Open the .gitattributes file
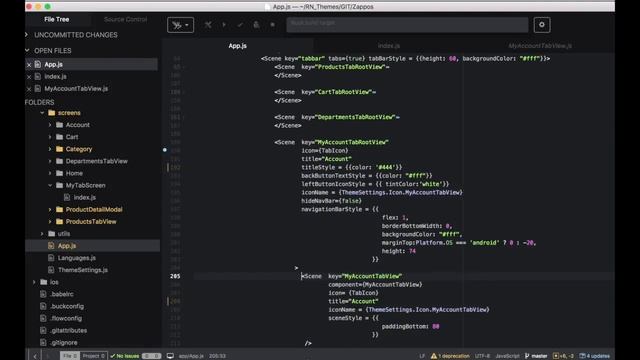This screenshot has height=360, width=640. click(69, 330)
